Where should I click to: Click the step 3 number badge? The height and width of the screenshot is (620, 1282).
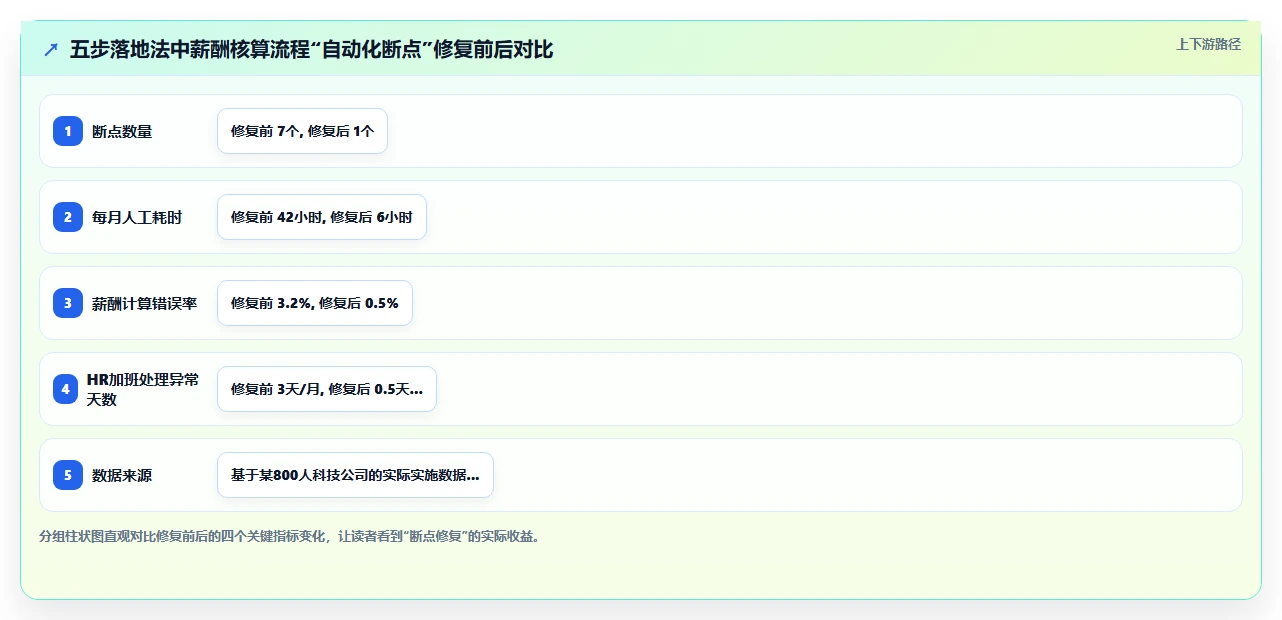tap(68, 303)
